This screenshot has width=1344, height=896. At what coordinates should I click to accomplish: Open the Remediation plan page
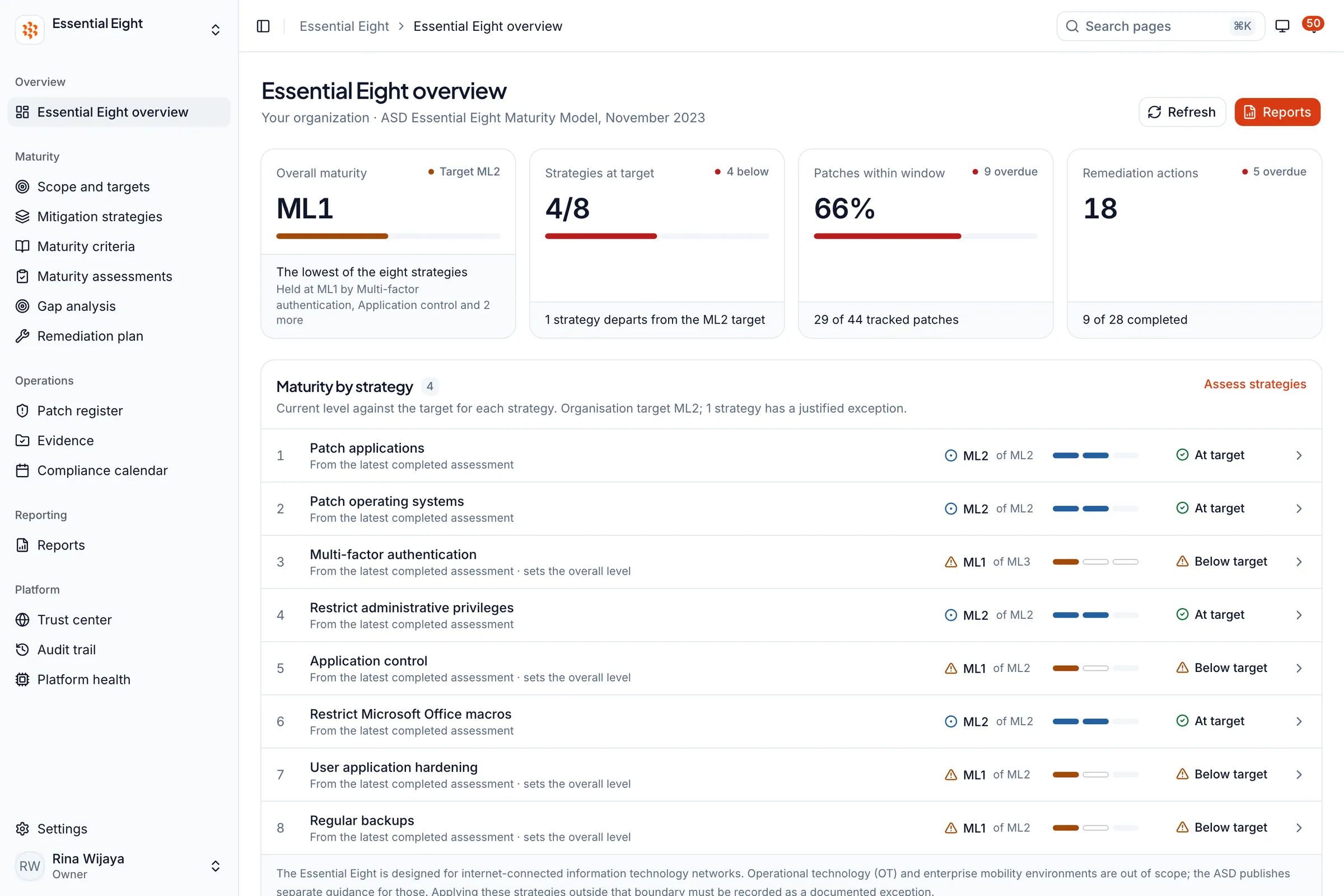[x=119, y=336]
